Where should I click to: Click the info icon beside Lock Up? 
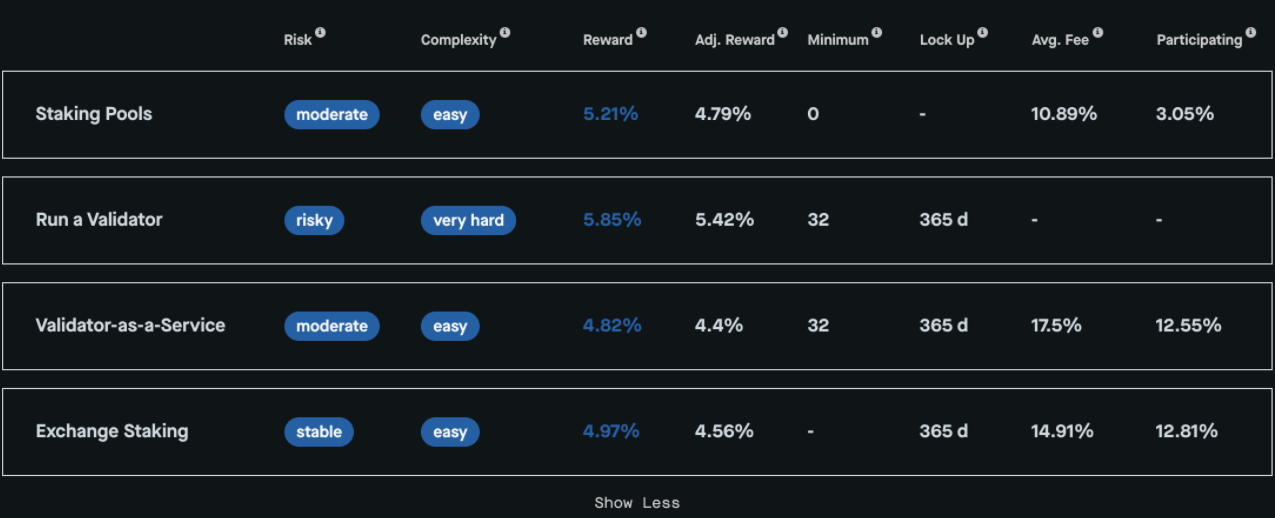tap(983, 34)
